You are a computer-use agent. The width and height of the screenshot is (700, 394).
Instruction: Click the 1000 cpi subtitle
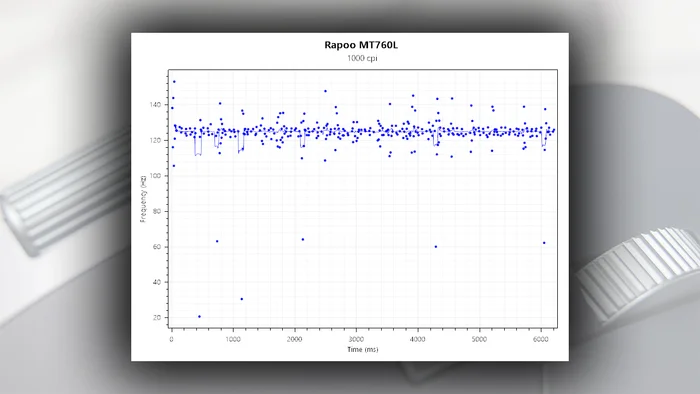coord(362,58)
